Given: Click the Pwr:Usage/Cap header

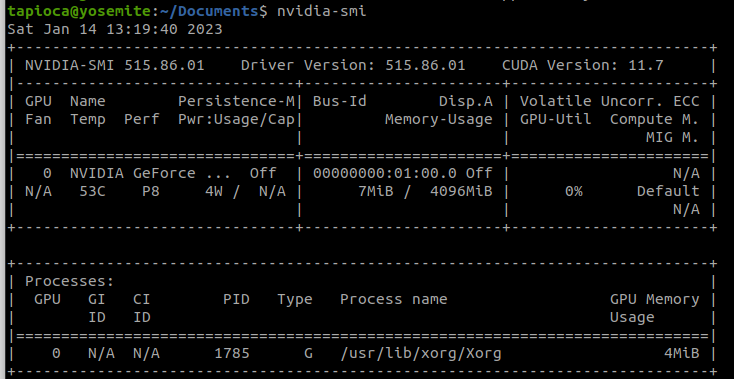Looking at the screenshot, I should (x=236, y=119).
